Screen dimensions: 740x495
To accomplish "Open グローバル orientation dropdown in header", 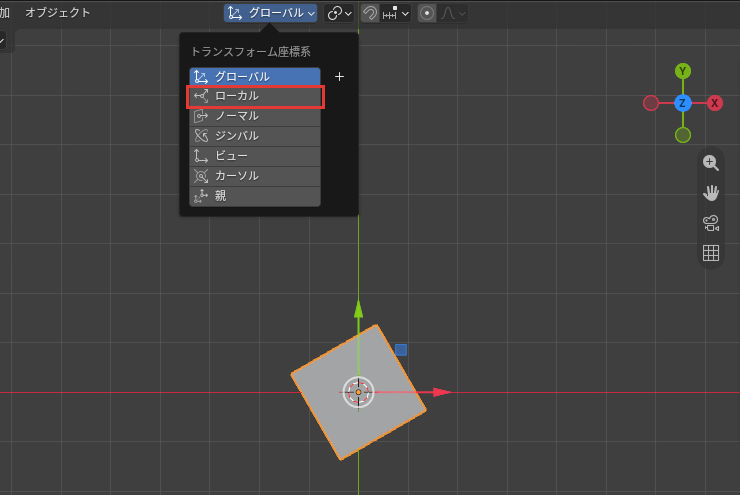I will (x=270, y=13).
